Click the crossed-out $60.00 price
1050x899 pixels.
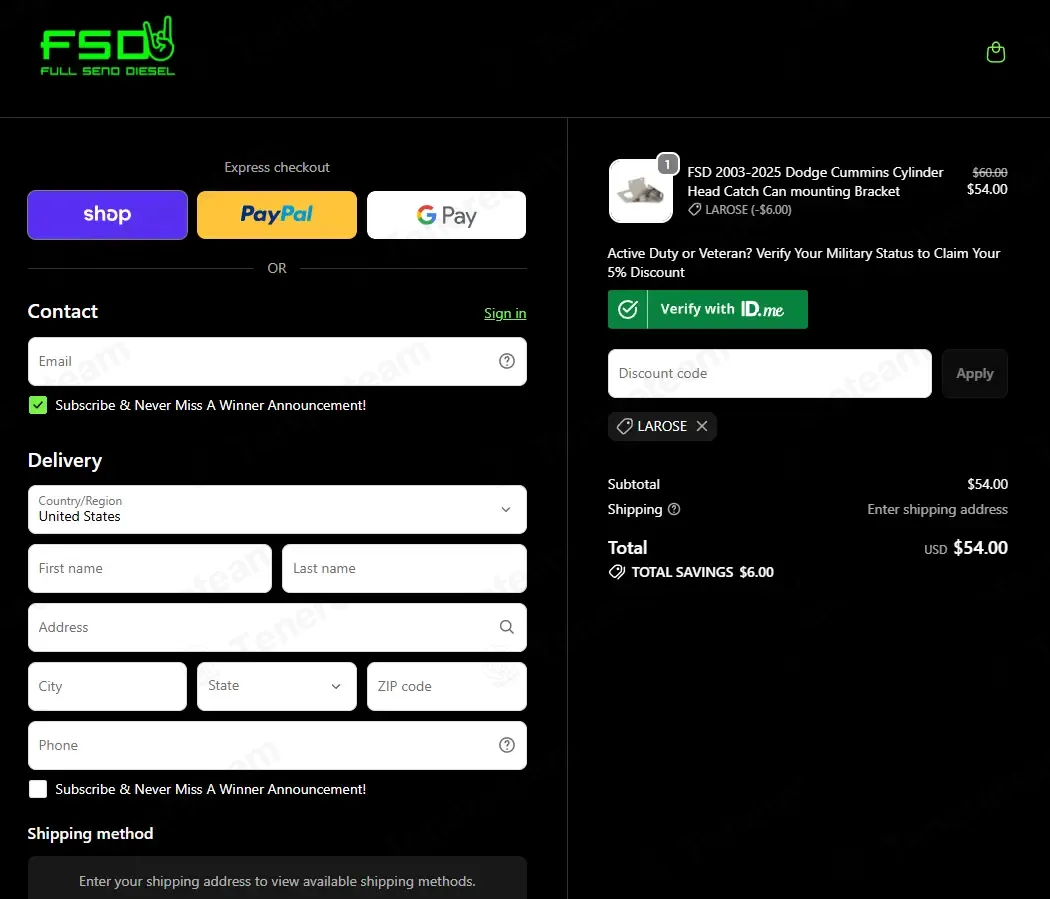click(x=990, y=173)
